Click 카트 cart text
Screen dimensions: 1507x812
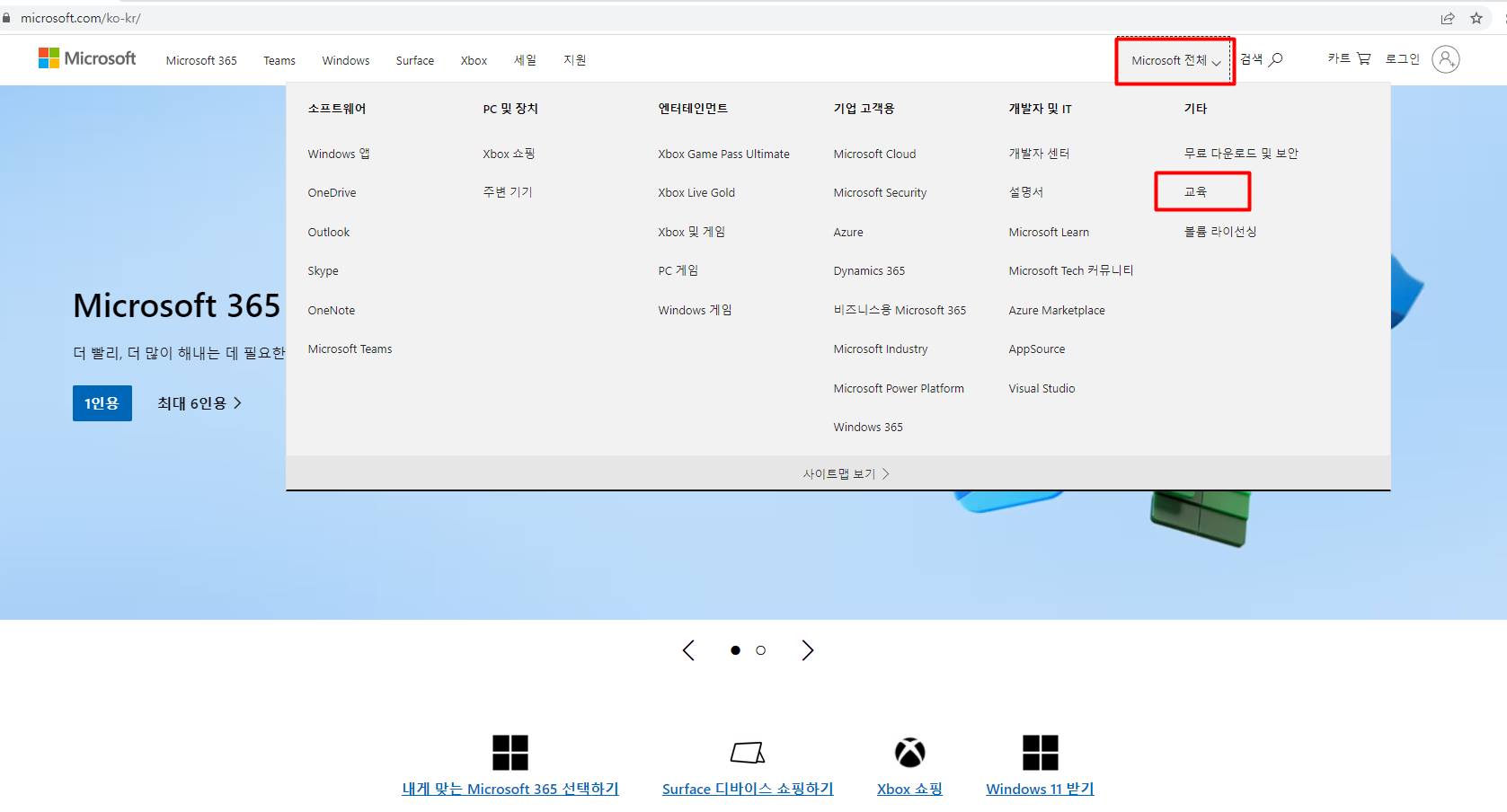tap(1339, 58)
